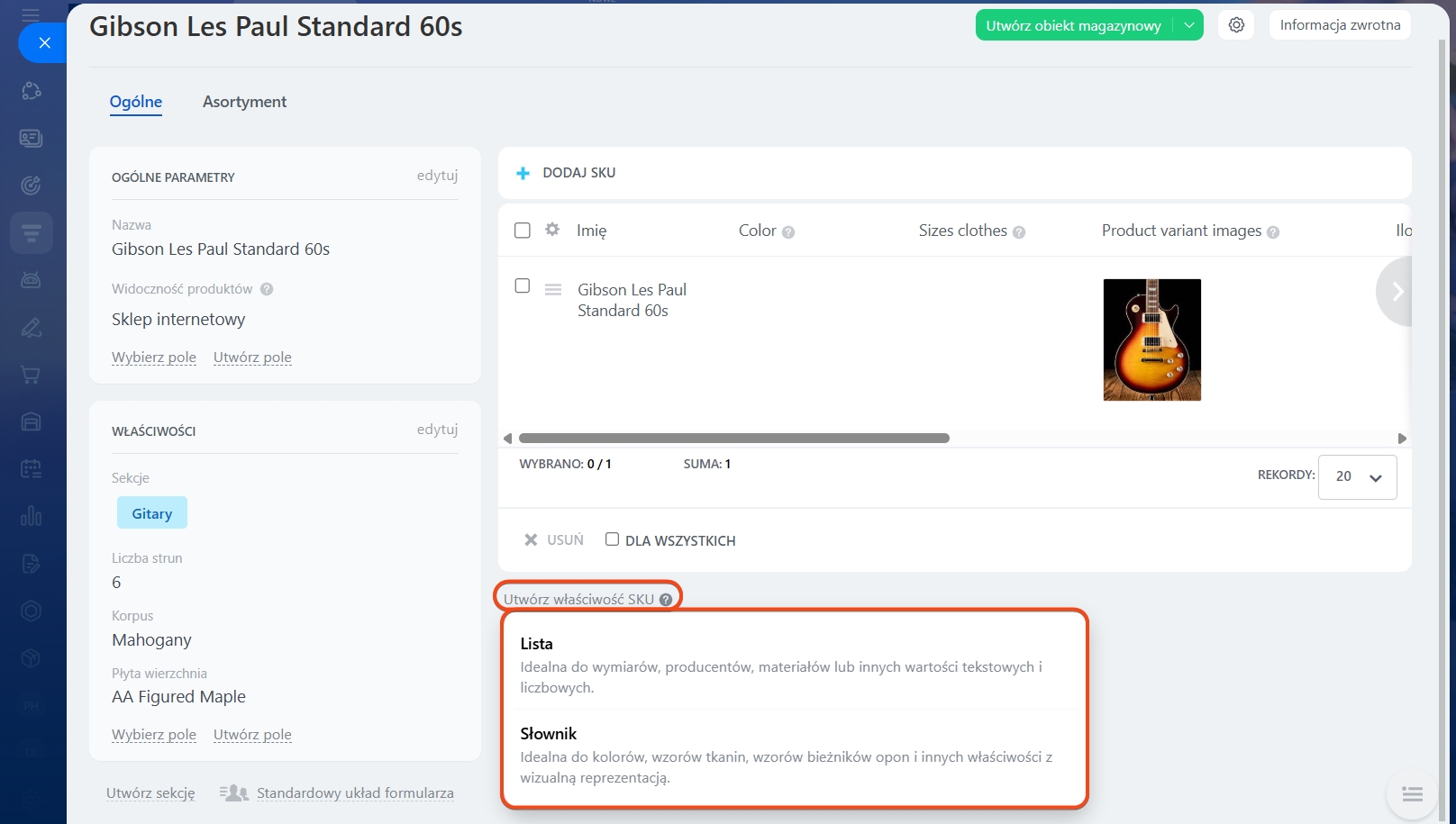
Task: Expand the grid with the right chevron arrow
Action: click(1397, 292)
